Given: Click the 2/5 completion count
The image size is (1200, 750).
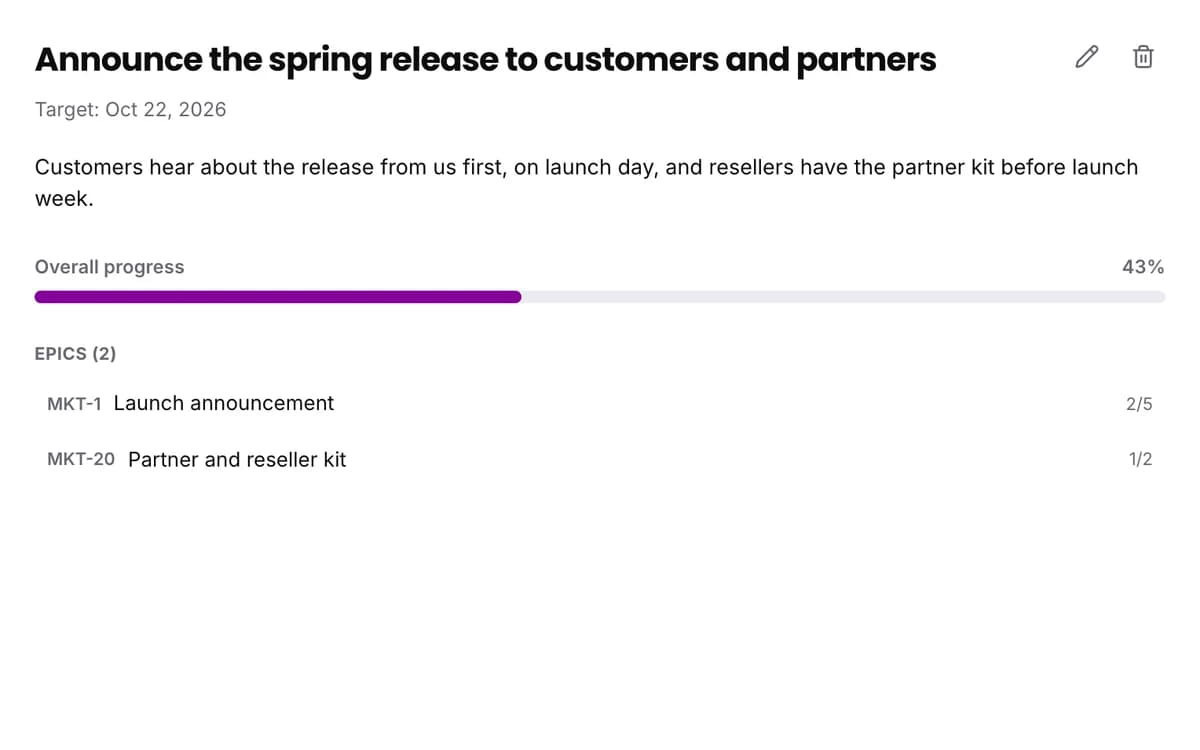Looking at the screenshot, I should [1139, 404].
